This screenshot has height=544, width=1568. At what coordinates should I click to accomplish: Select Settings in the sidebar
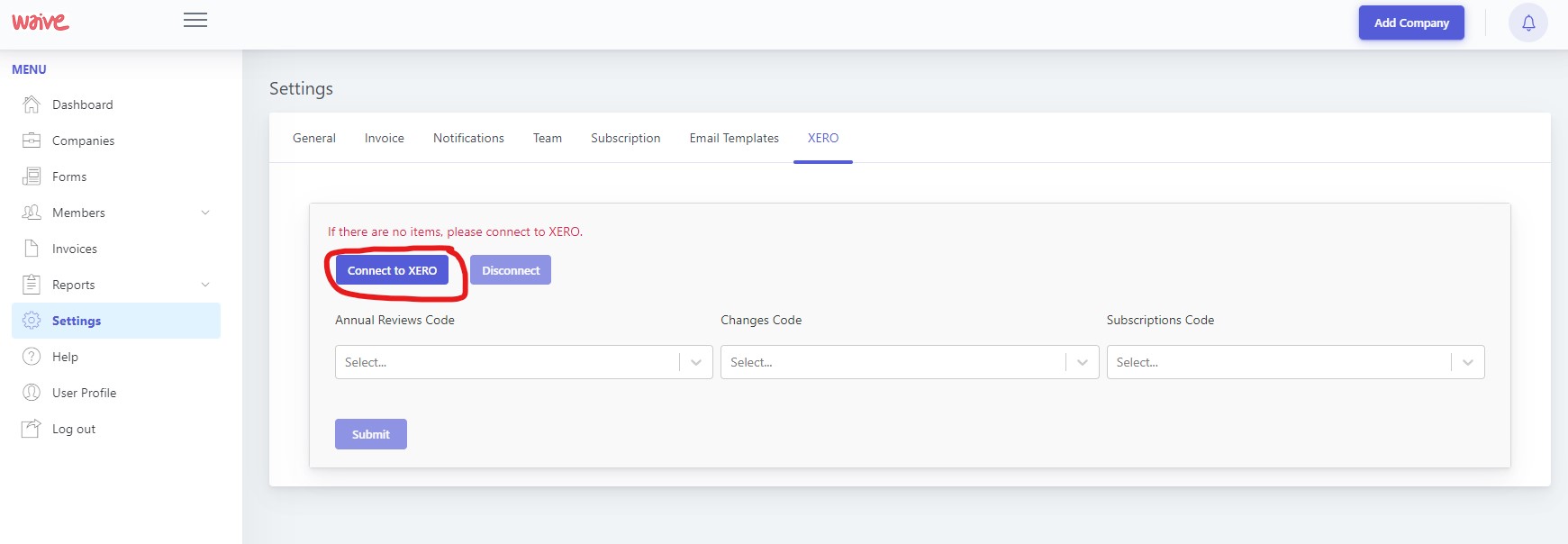pyautogui.click(x=116, y=321)
